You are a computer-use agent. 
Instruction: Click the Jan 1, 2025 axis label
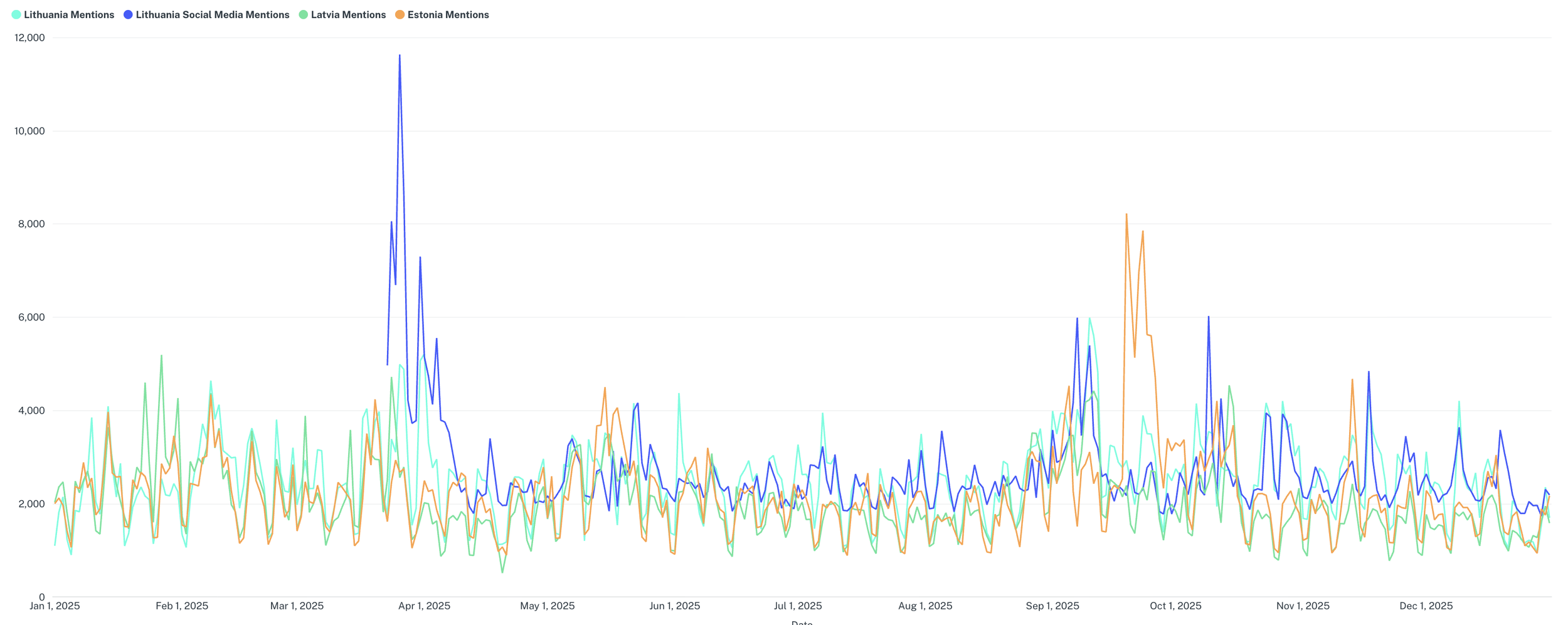click(55, 606)
